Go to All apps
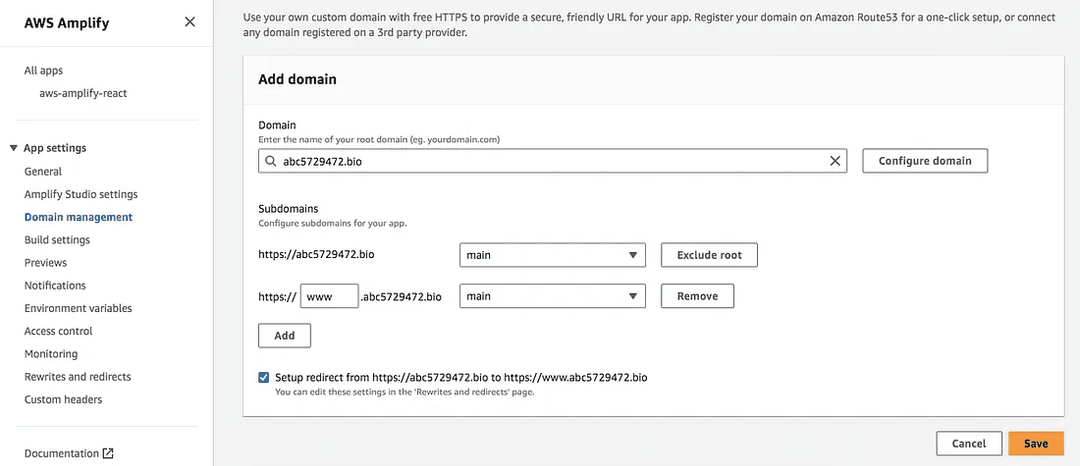 43,70
